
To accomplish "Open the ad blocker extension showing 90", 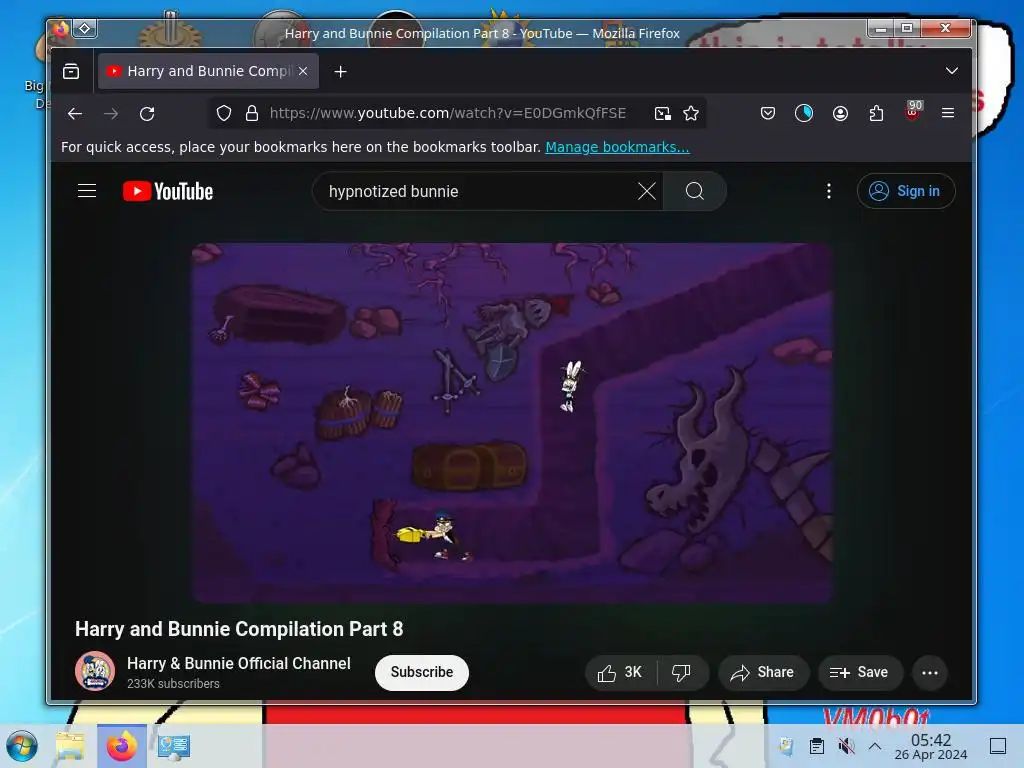I will tap(913, 112).
